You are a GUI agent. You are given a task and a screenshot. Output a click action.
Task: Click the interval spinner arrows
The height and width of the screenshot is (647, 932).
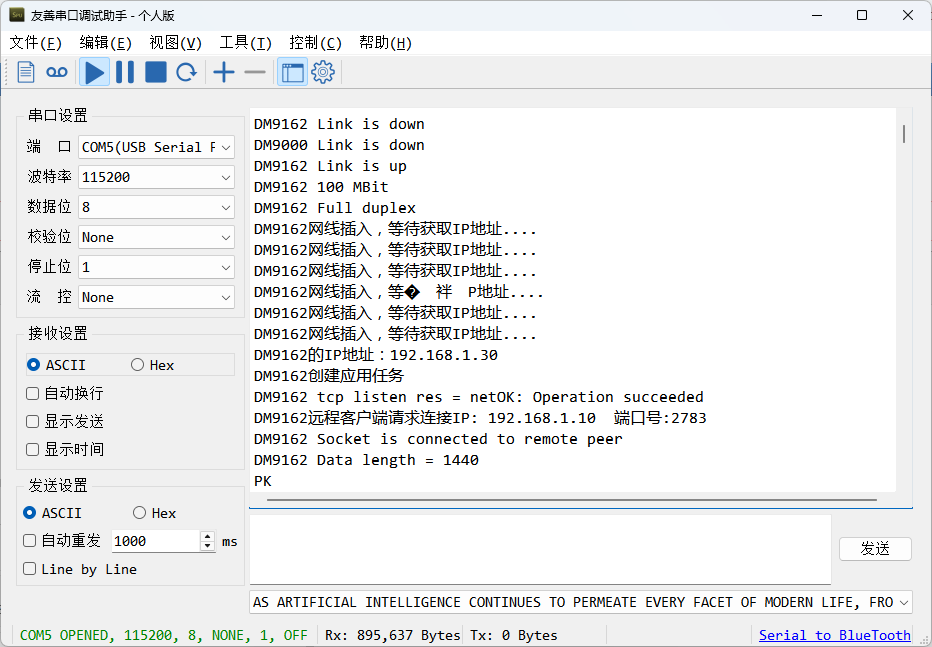[x=207, y=541]
